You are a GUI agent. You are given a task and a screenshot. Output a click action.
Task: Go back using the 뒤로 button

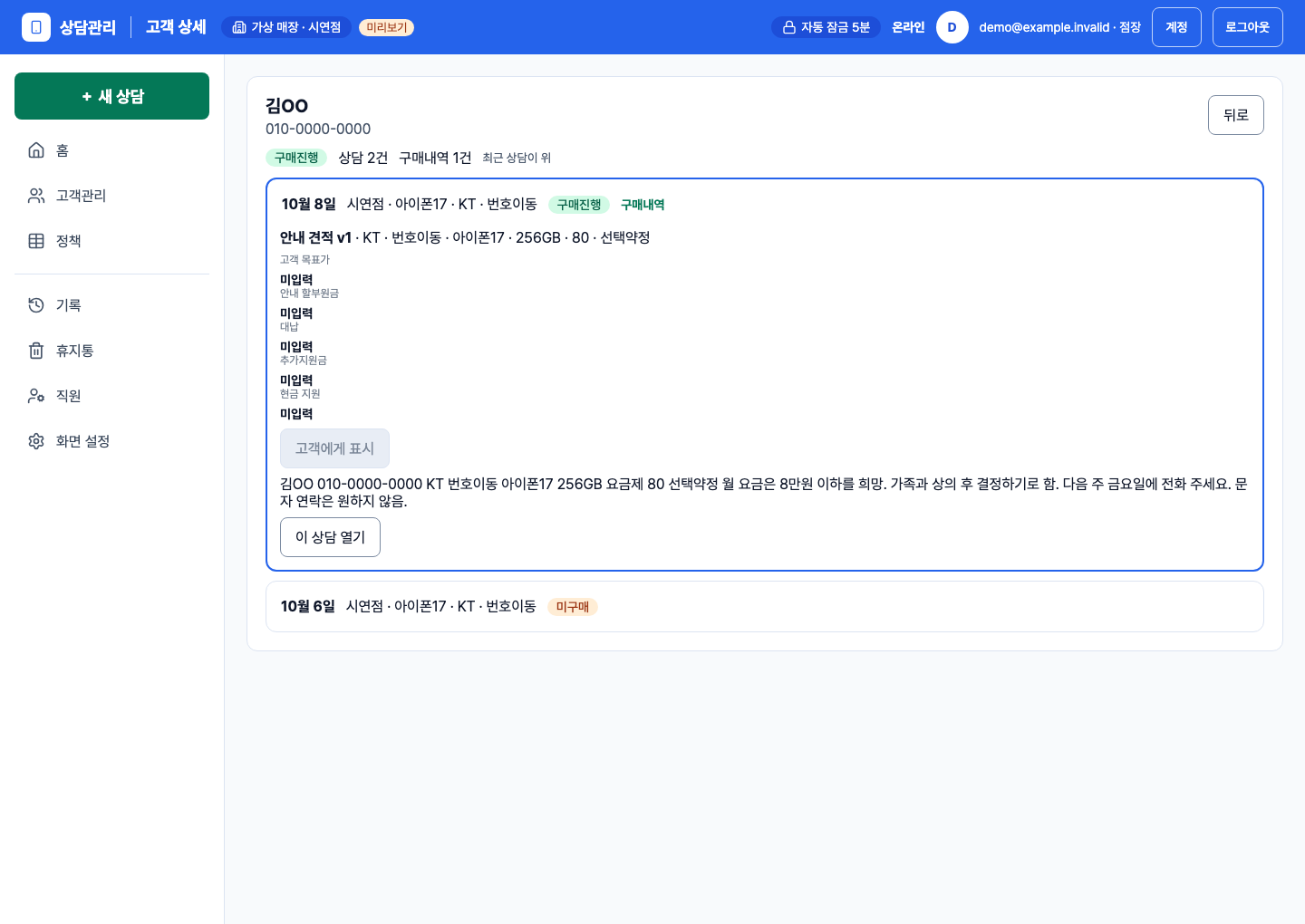coord(1235,115)
